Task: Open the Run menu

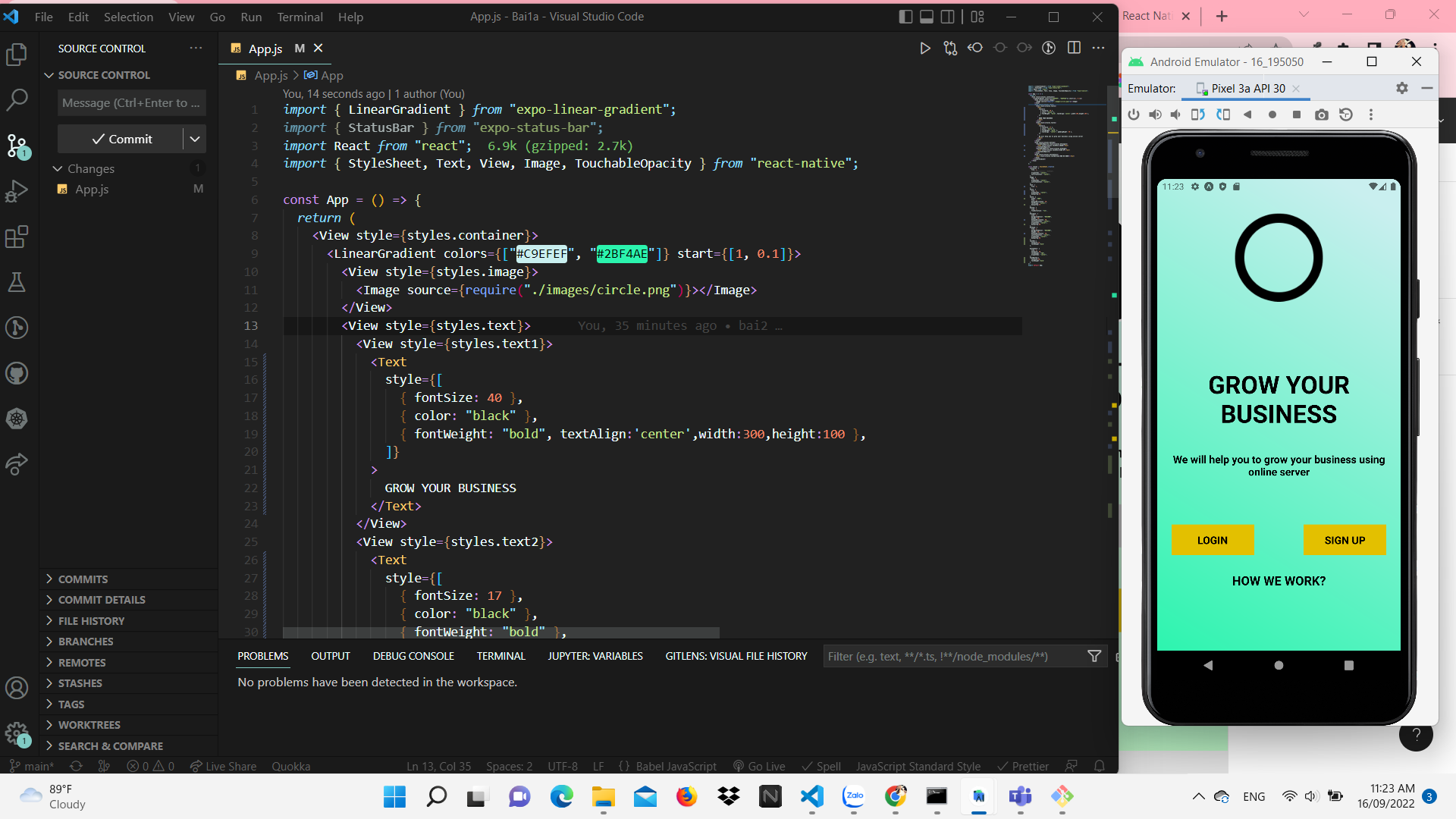Action: tap(251, 16)
